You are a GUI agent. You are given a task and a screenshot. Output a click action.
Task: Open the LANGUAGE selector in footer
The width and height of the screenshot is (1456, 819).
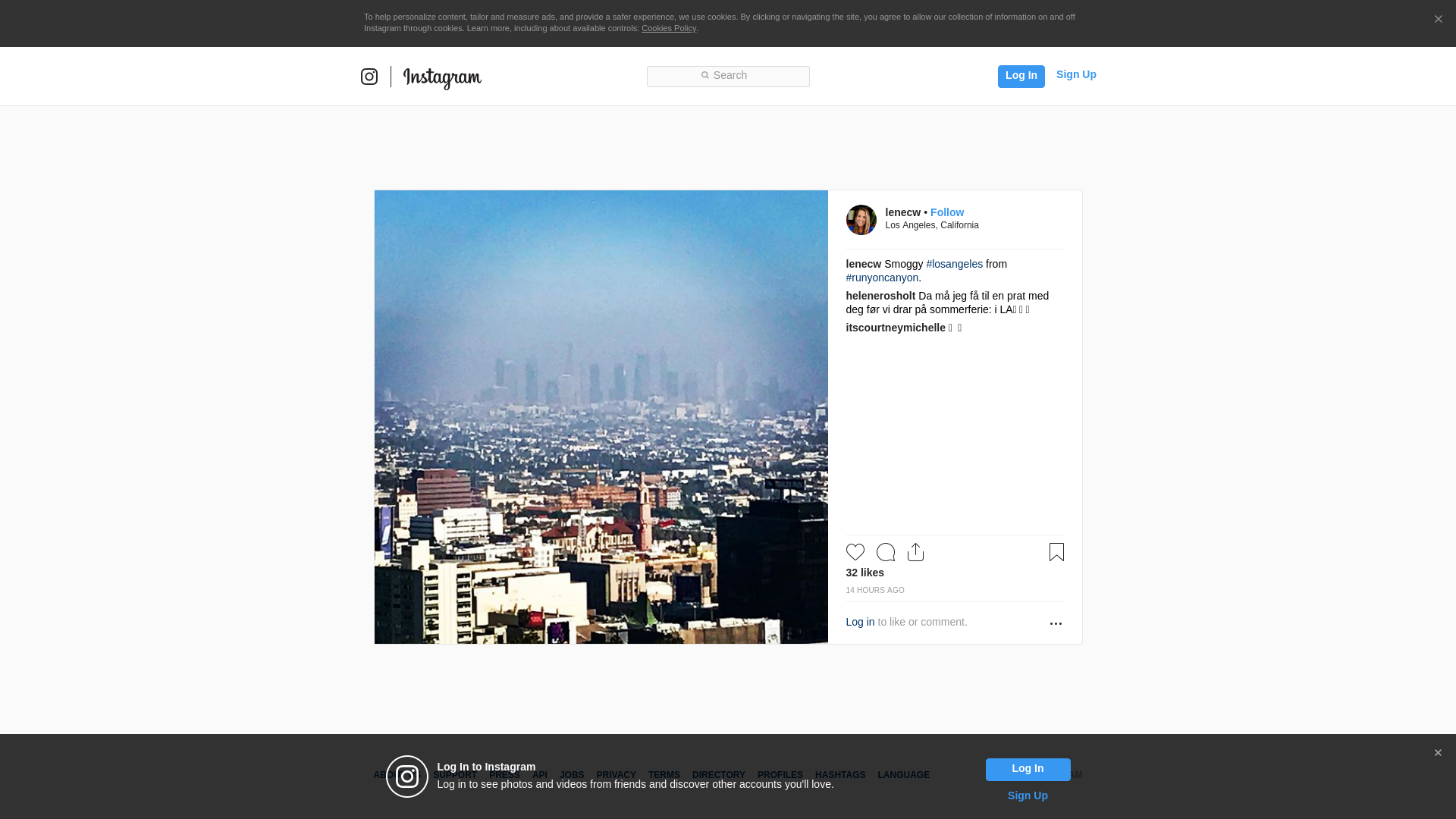[903, 775]
